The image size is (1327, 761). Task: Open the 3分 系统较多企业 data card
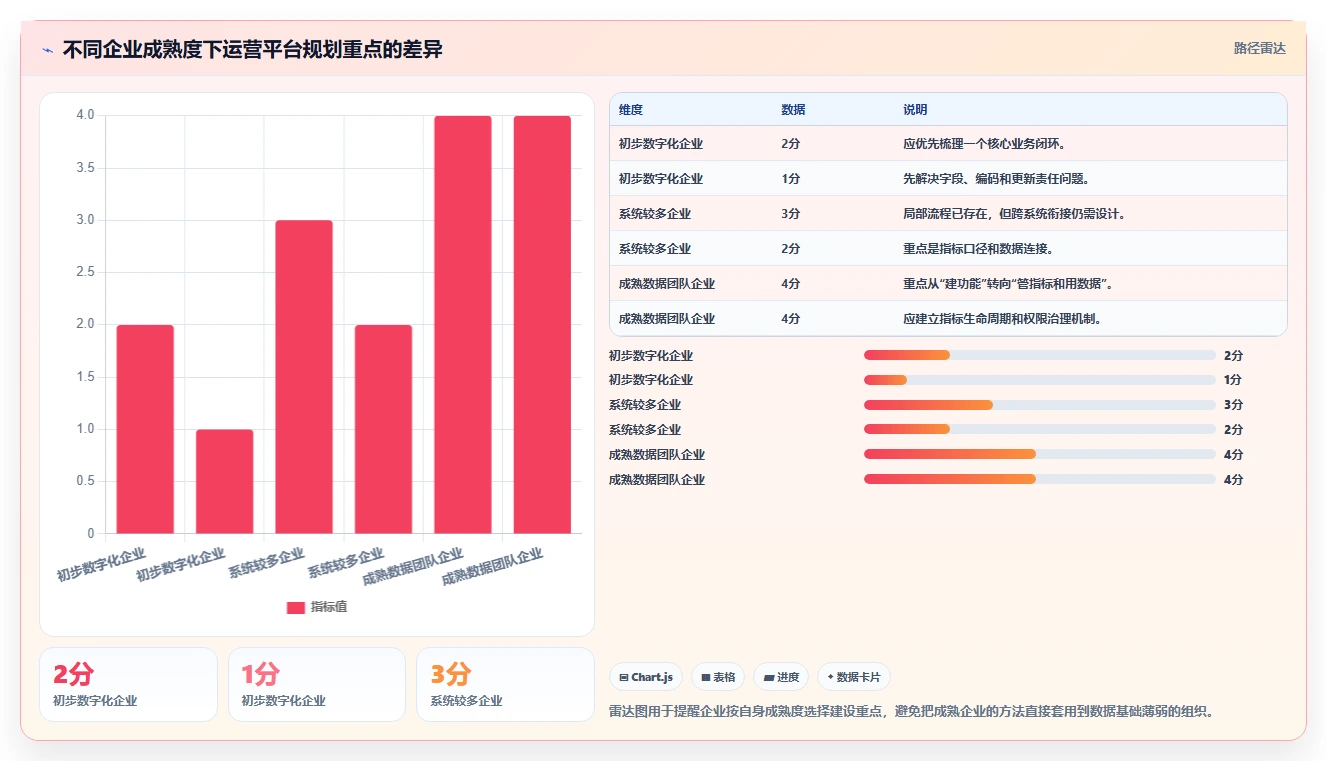(x=505, y=684)
